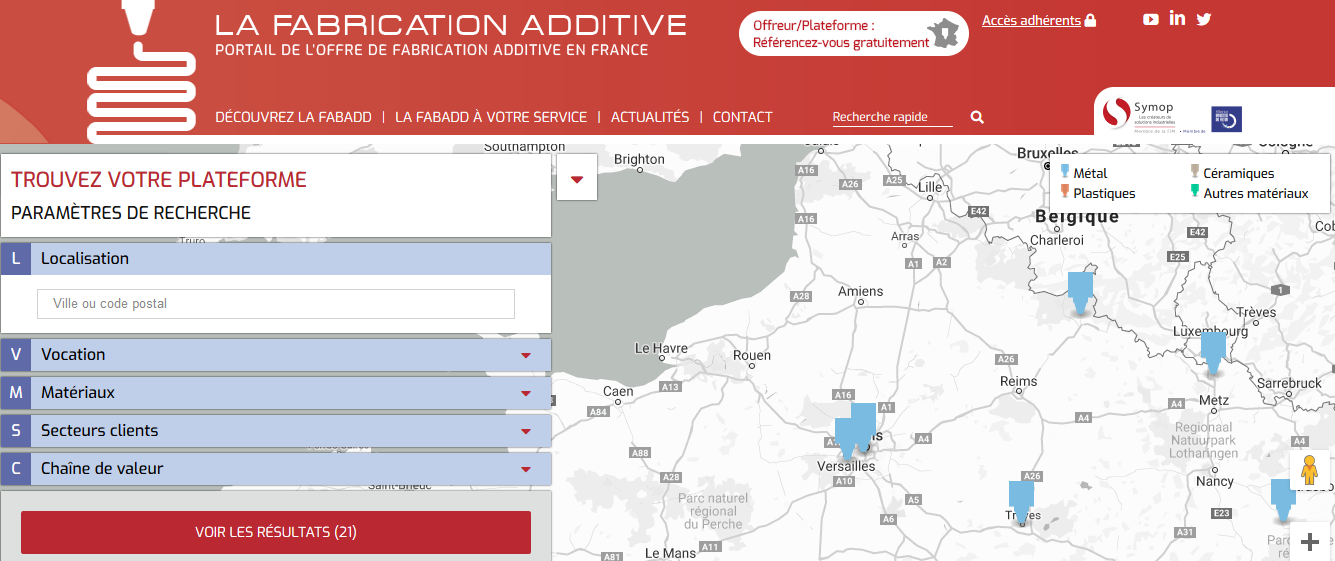Open the Twitter social icon
Viewport: 1335px width, 561px height.
[1203, 19]
